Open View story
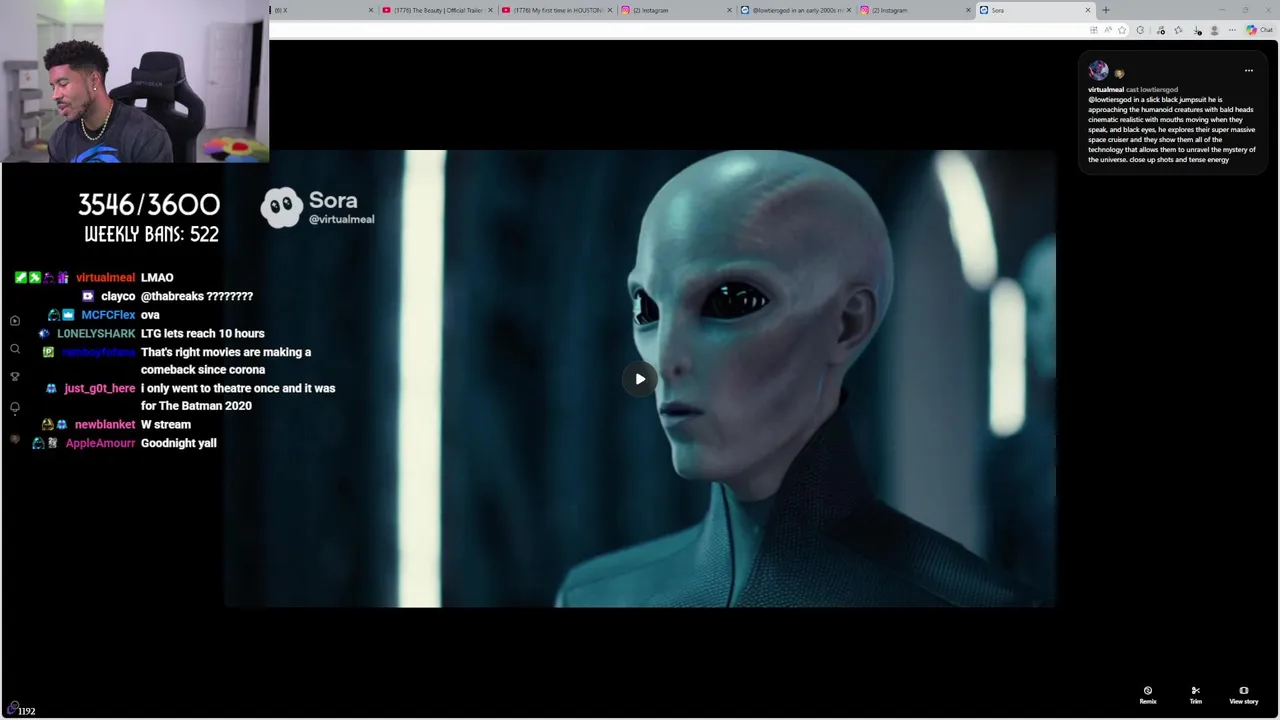 point(1243,695)
